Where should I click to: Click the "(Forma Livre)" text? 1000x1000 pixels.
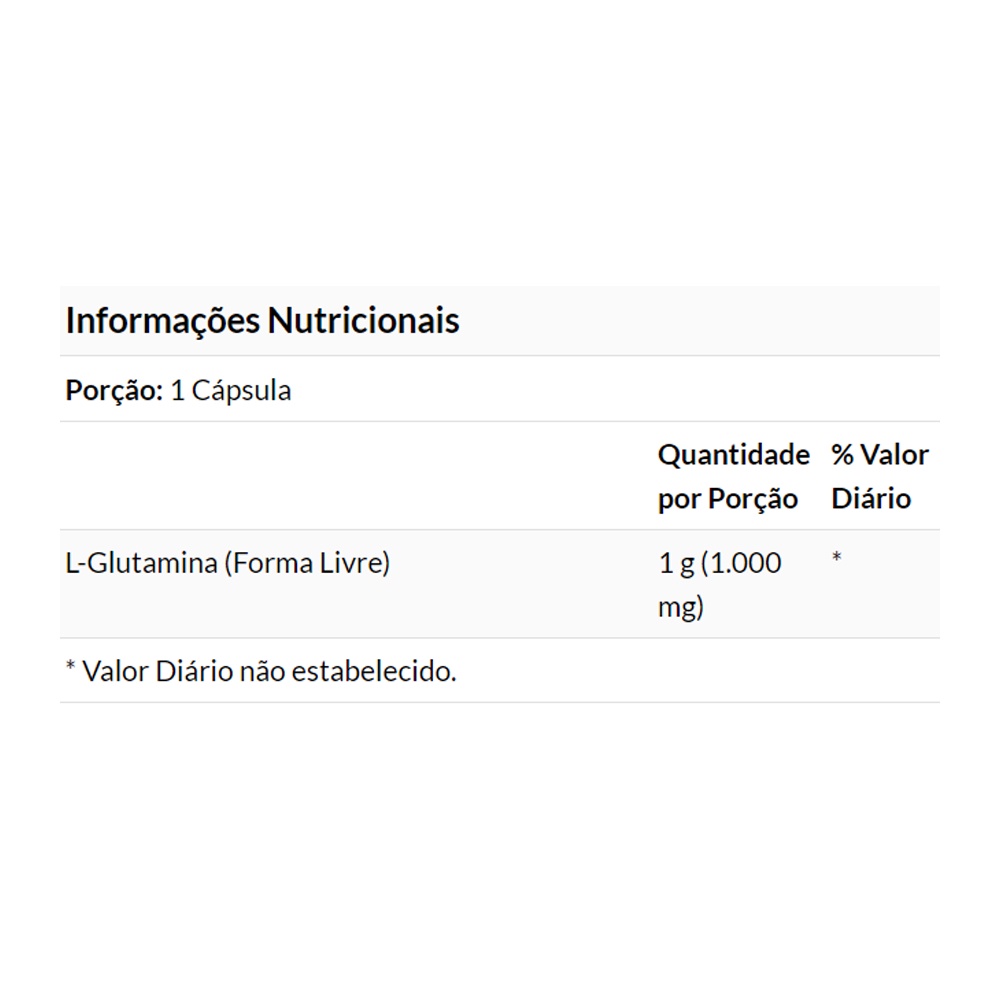[306, 563]
